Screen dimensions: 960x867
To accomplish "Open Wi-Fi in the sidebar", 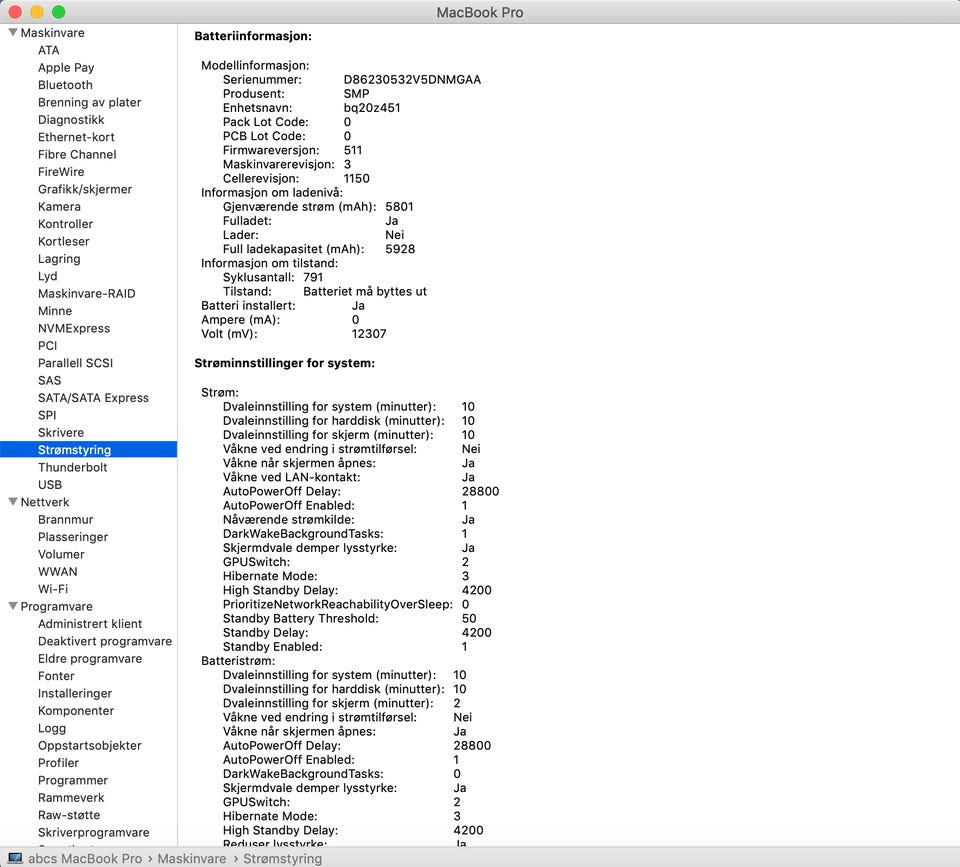I will pos(53,589).
